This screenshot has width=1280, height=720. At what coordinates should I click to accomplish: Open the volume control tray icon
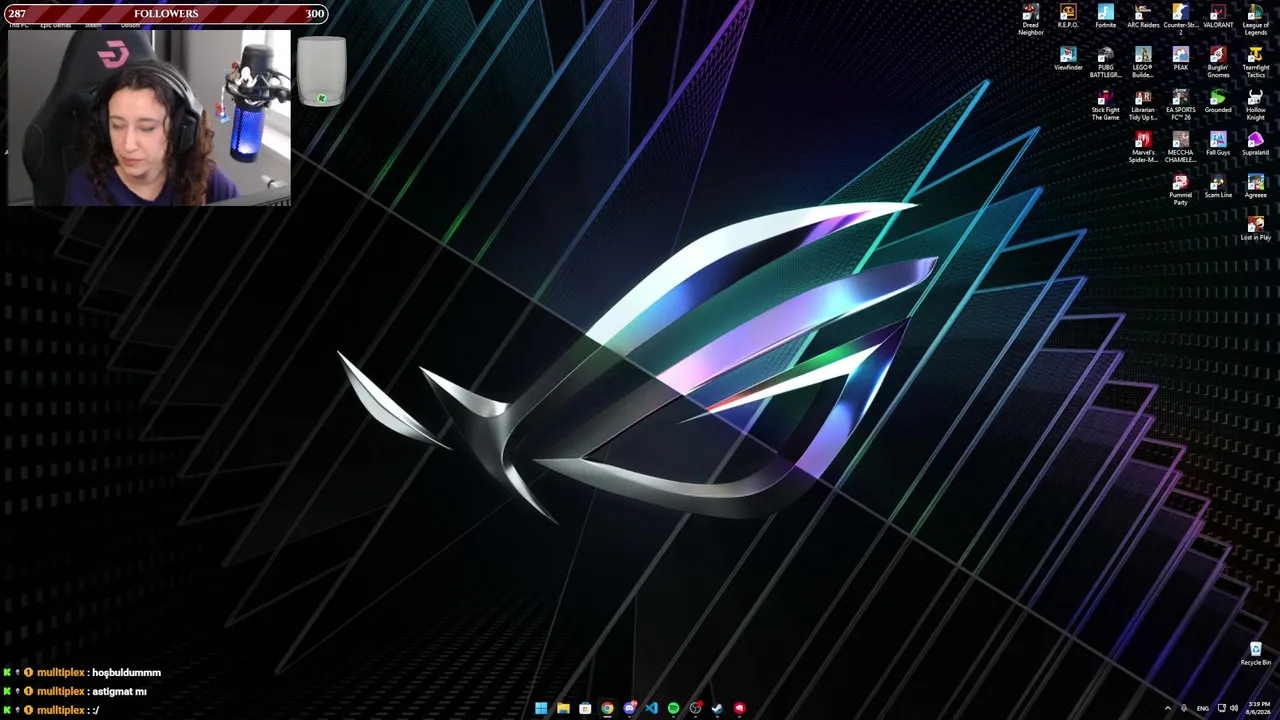point(1234,708)
